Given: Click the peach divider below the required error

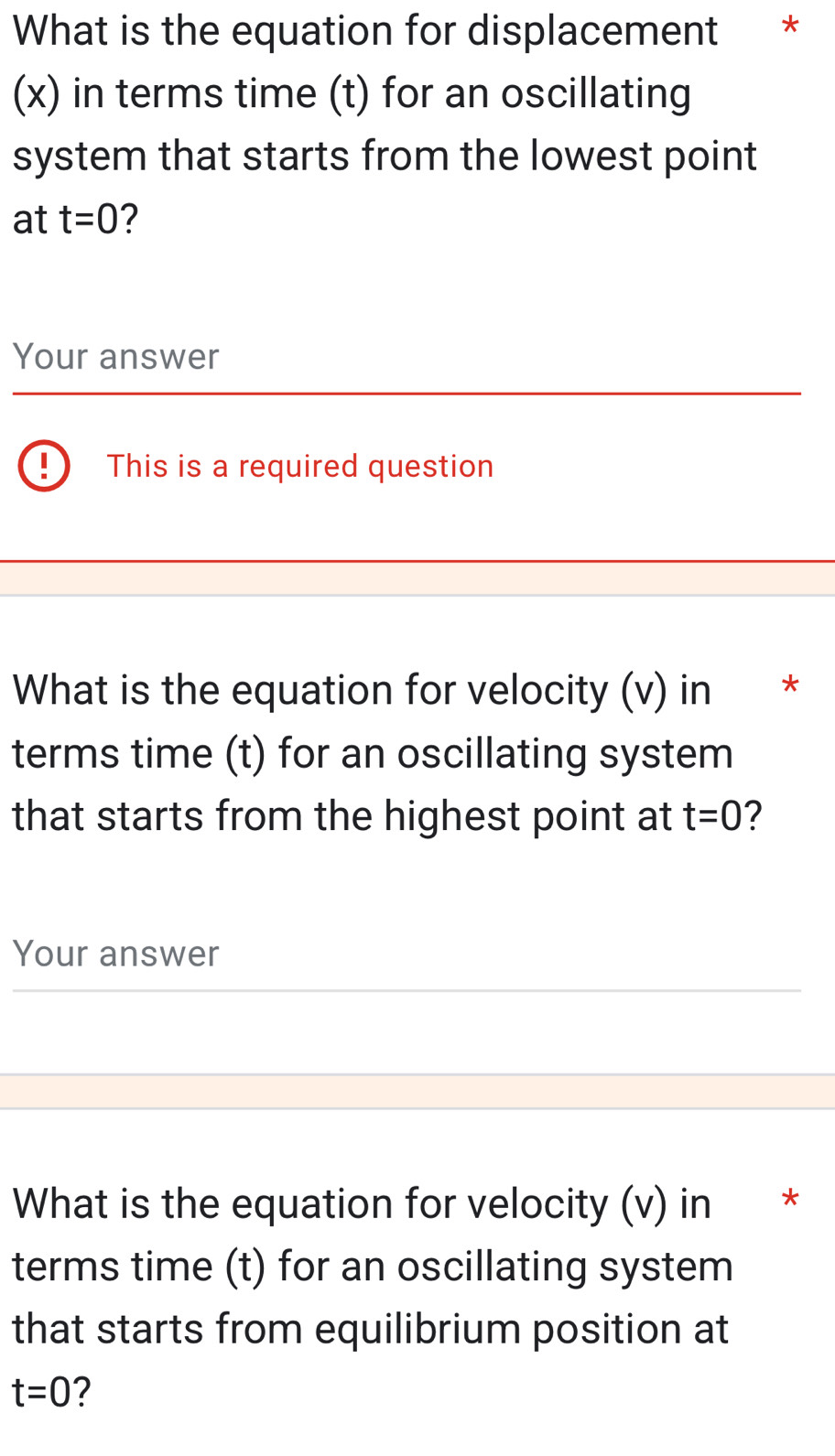Looking at the screenshot, I should tap(417, 579).
